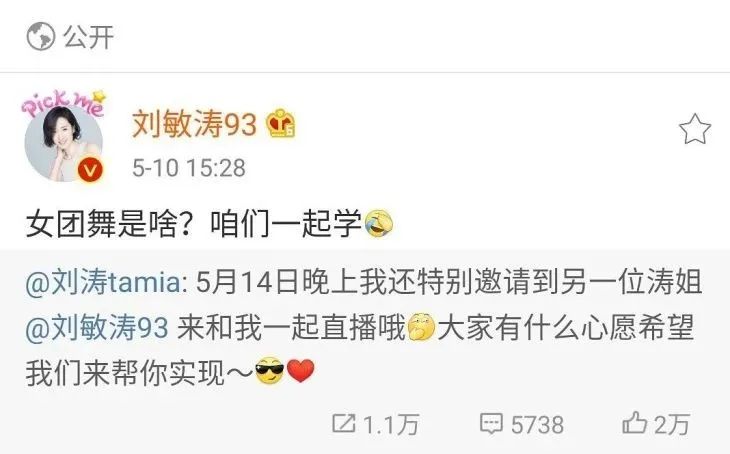The image size is (730, 454).
Task: Open the 刘敏涛93 username link
Action: coord(194,124)
